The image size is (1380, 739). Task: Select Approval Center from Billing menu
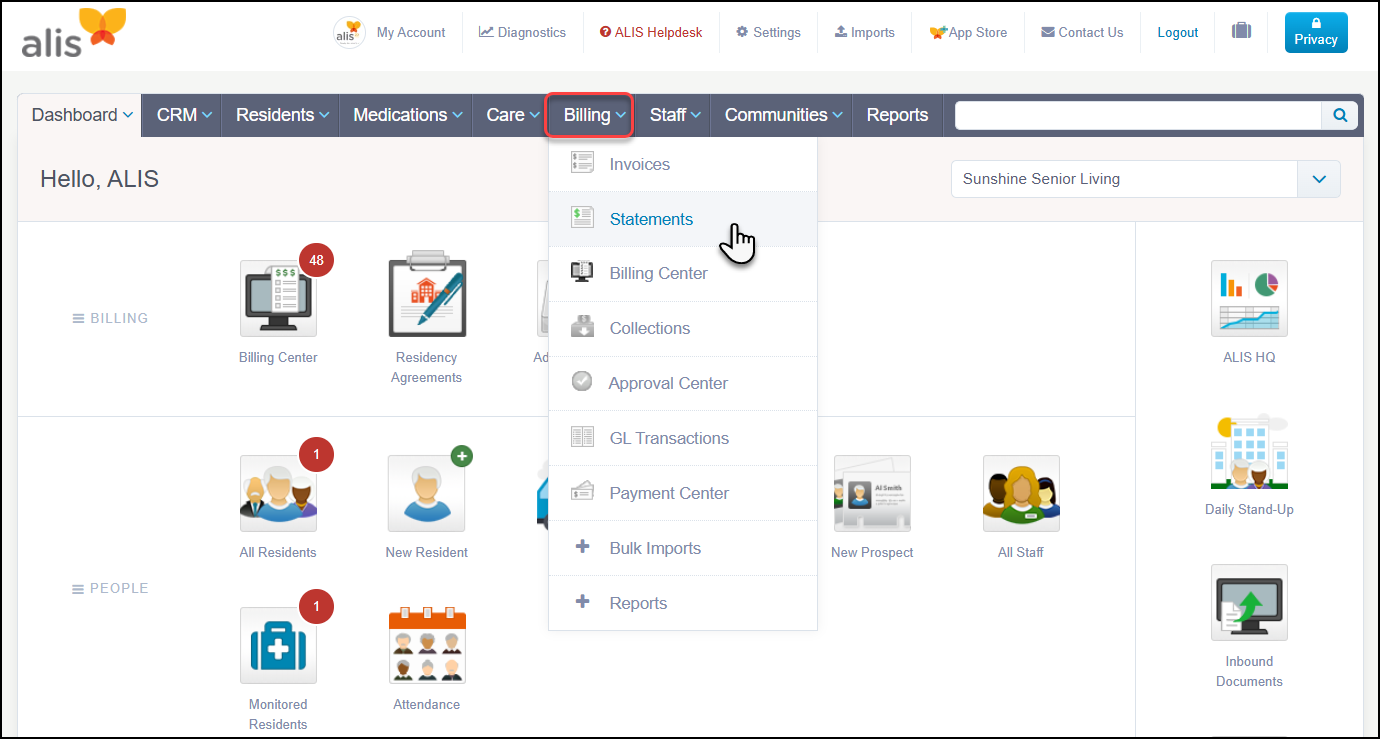click(x=683, y=383)
